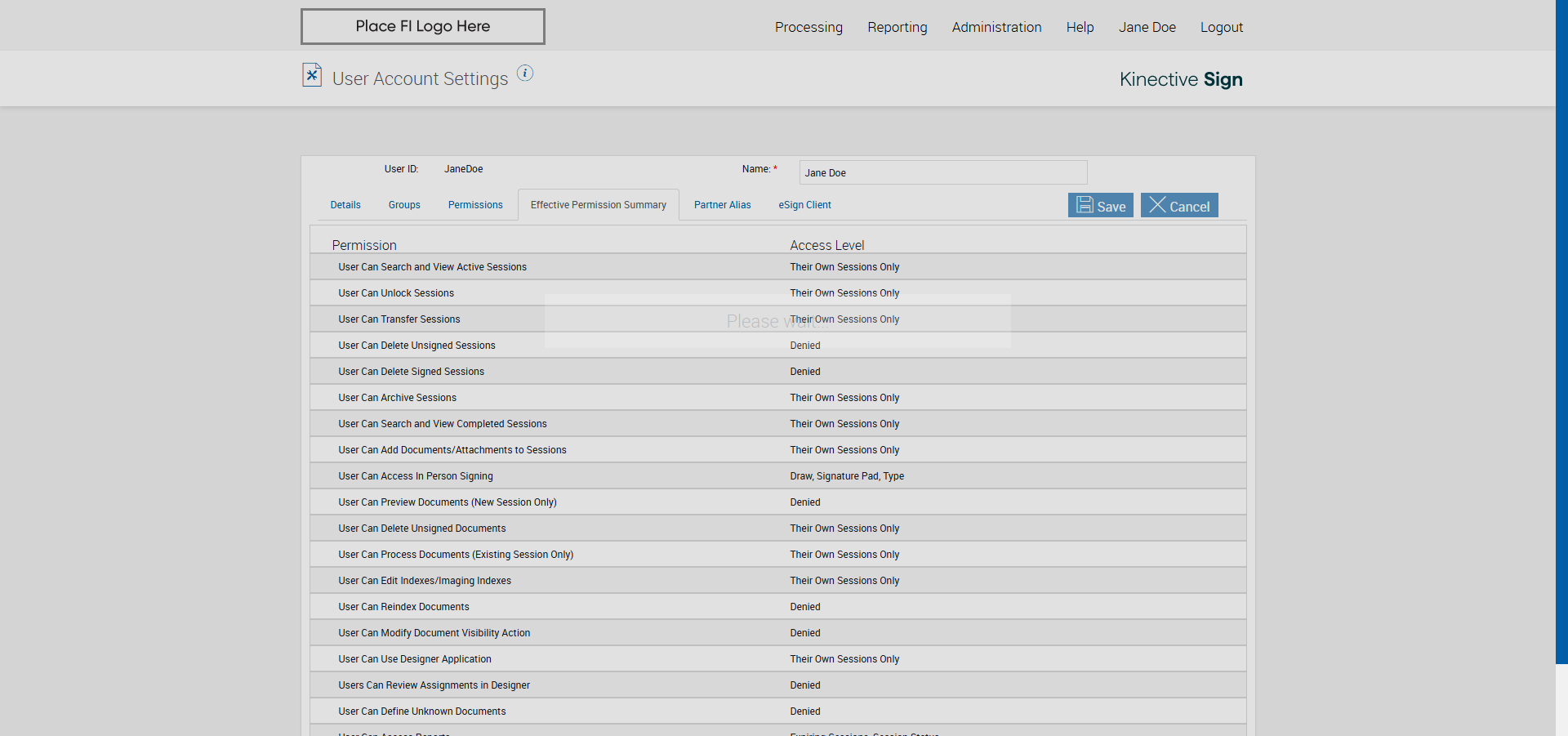Select the Effective Permission Summary tab
1568x736 pixels.
pyautogui.click(x=598, y=205)
